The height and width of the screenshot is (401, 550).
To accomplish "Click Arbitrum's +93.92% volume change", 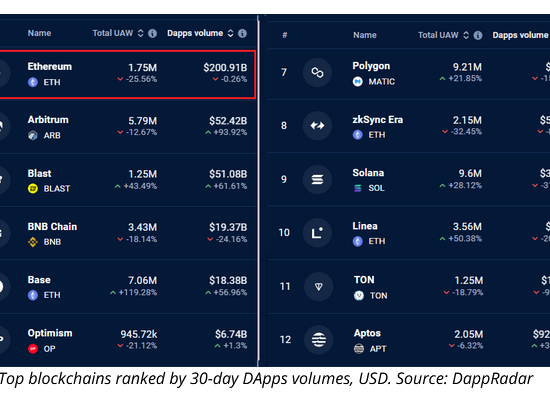I will tap(226, 133).
